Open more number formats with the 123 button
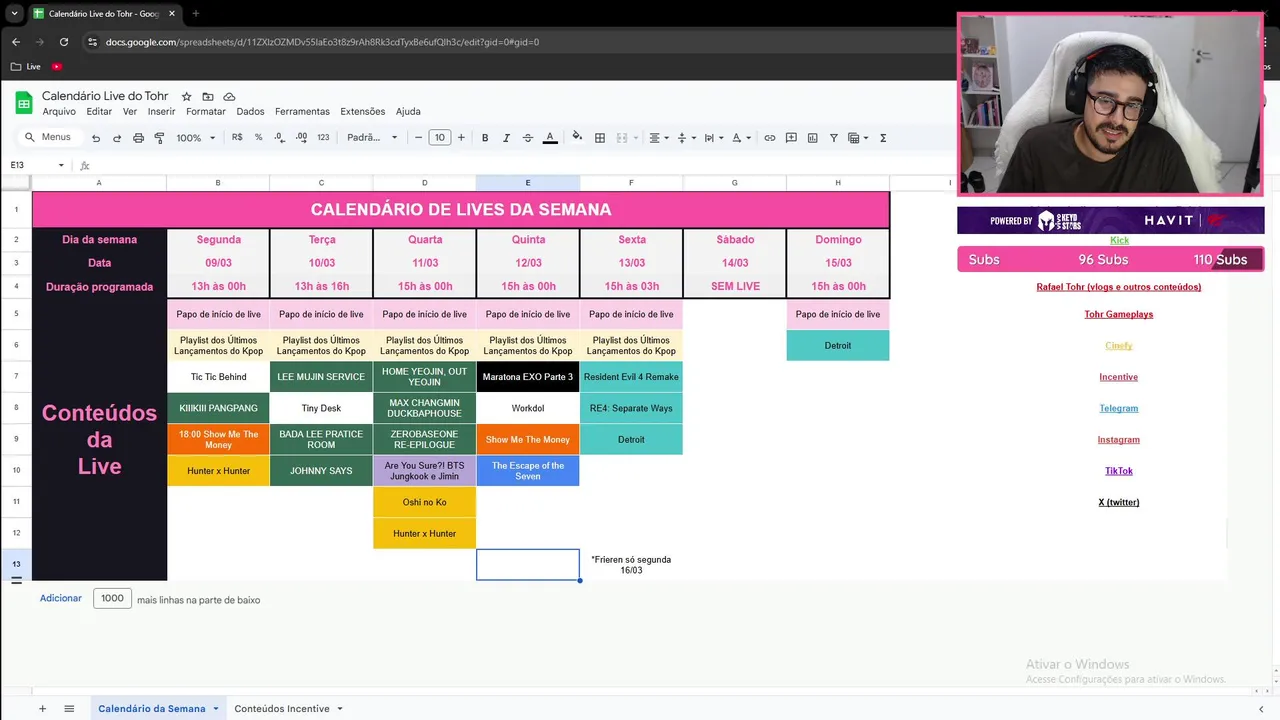 pyautogui.click(x=323, y=138)
